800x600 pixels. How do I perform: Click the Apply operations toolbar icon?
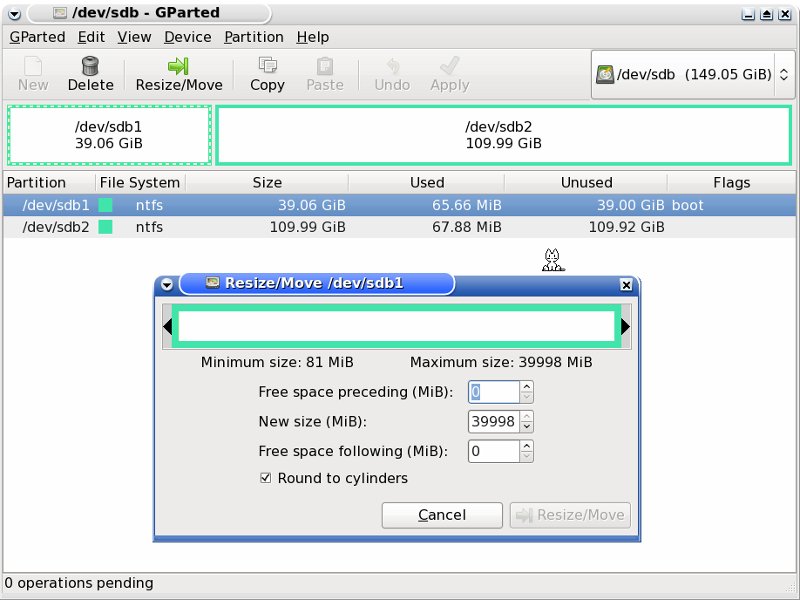tap(449, 66)
